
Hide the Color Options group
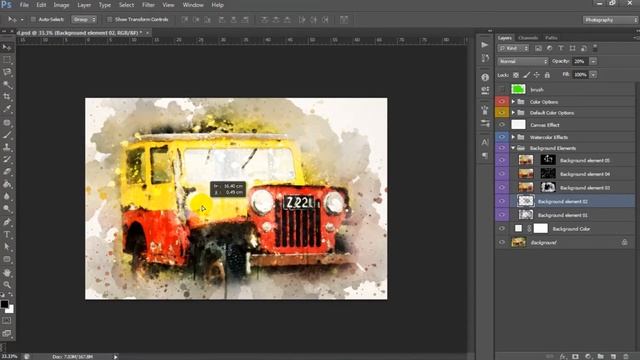tap(502, 101)
